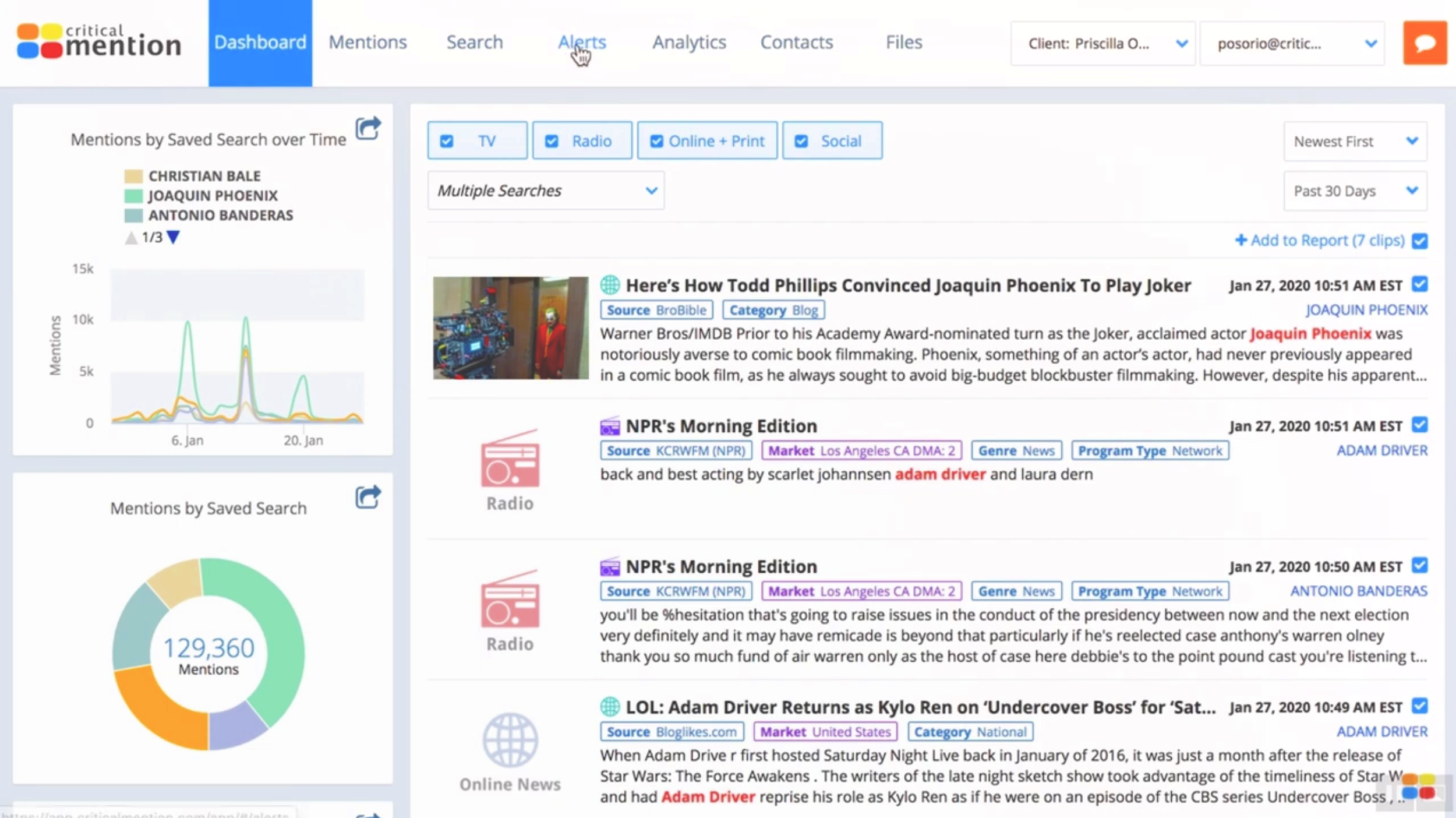Click the Christian Bale legend color swatch
This screenshot has height=818, width=1456.
pos(133,176)
